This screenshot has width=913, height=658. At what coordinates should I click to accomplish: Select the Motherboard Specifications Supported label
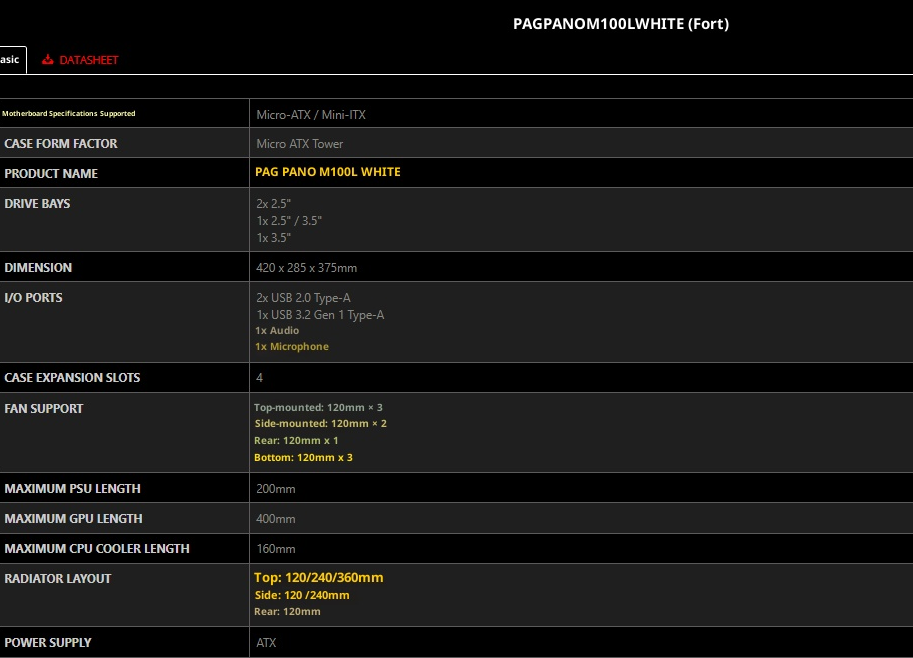point(69,114)
